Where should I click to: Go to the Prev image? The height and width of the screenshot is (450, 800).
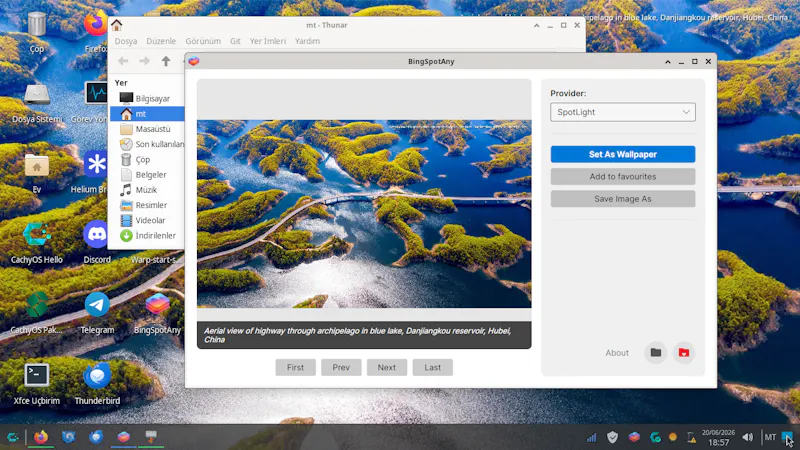341,367
